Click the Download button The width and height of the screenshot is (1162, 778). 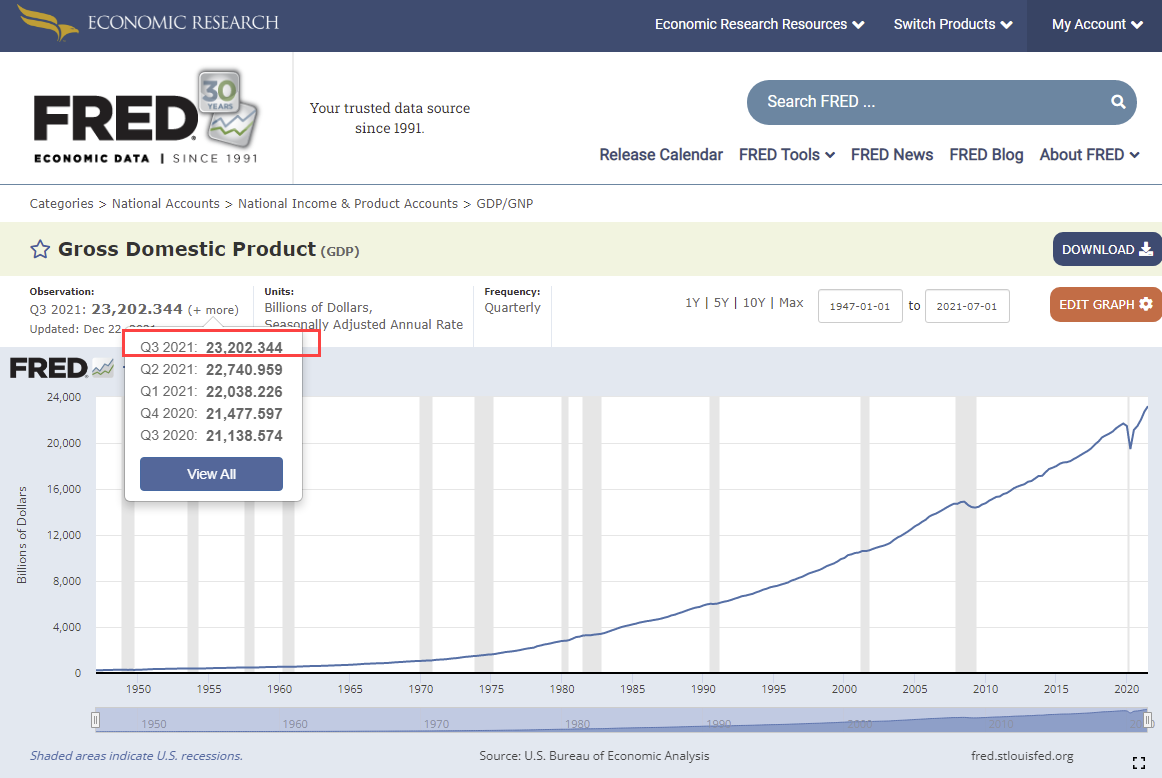point(1106,250)
